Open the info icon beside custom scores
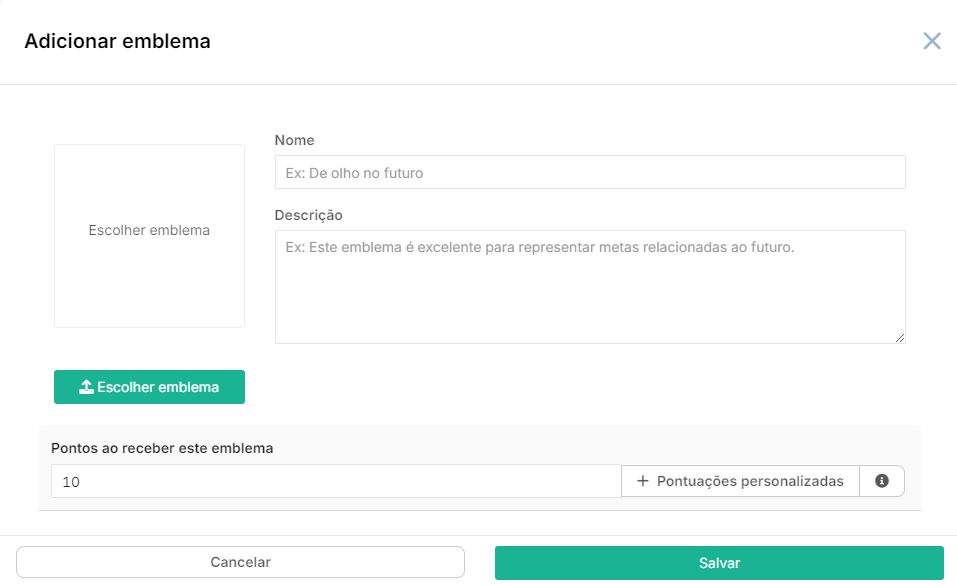Viewport: 957px width, 586px height. (x=881, y=481)
